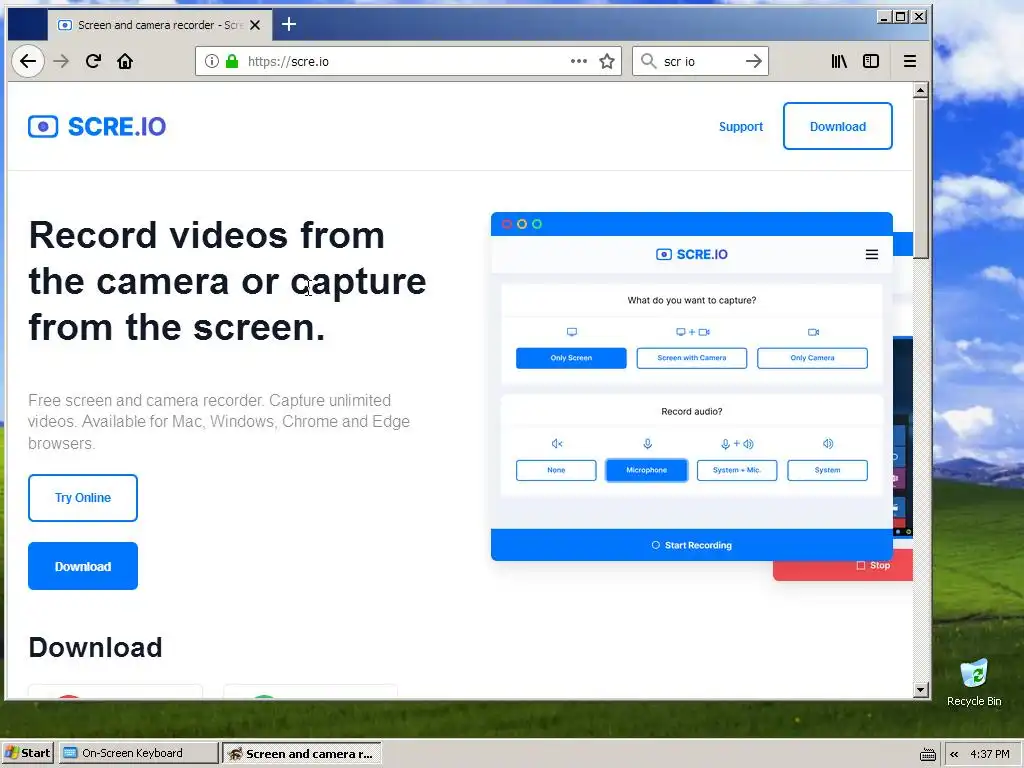Click scrollbar down arrow
This screenshot has height=768, width=1024.
point(921,690)
